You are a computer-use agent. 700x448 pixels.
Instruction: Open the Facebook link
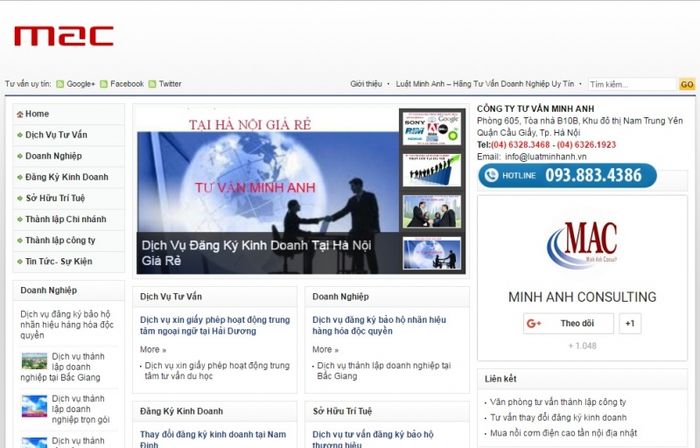tap(127, 84)
